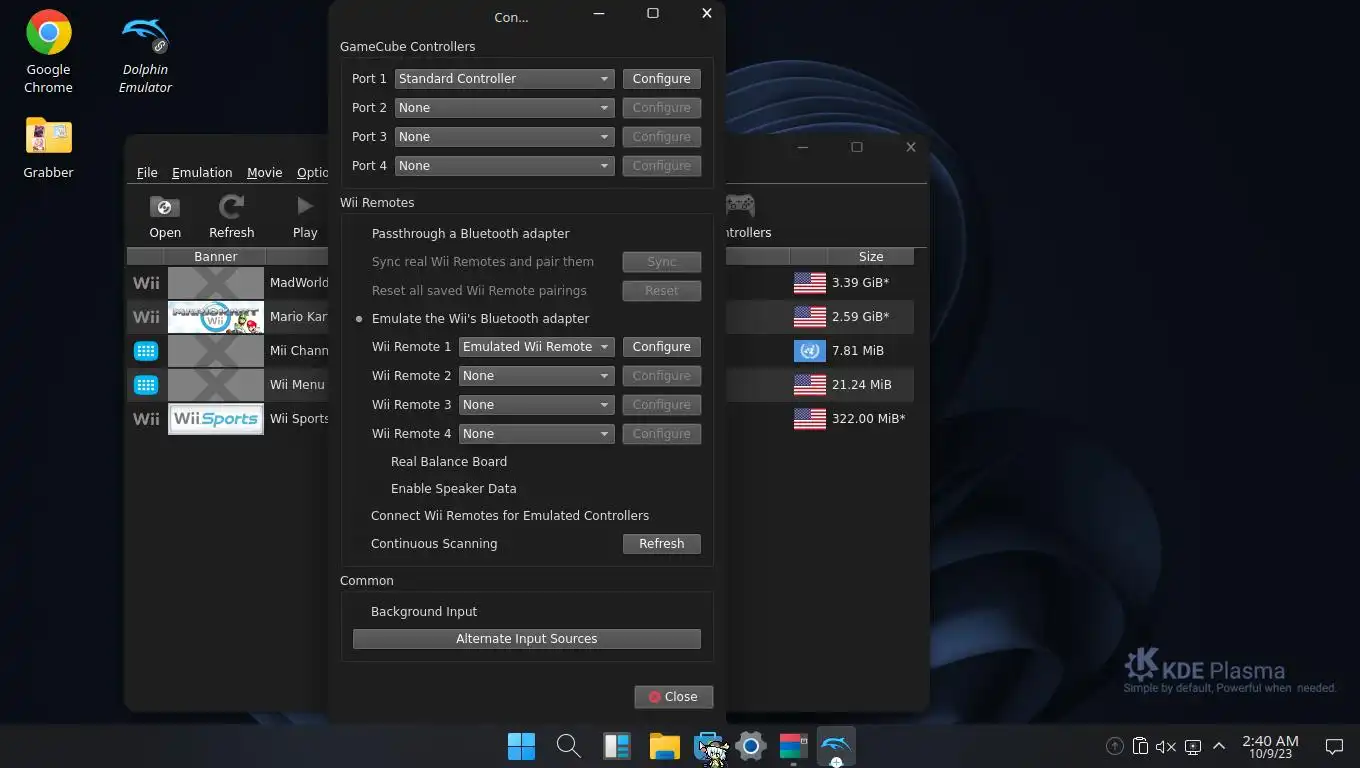Open the clipboard tray icon

click(x=1140, y=746)
